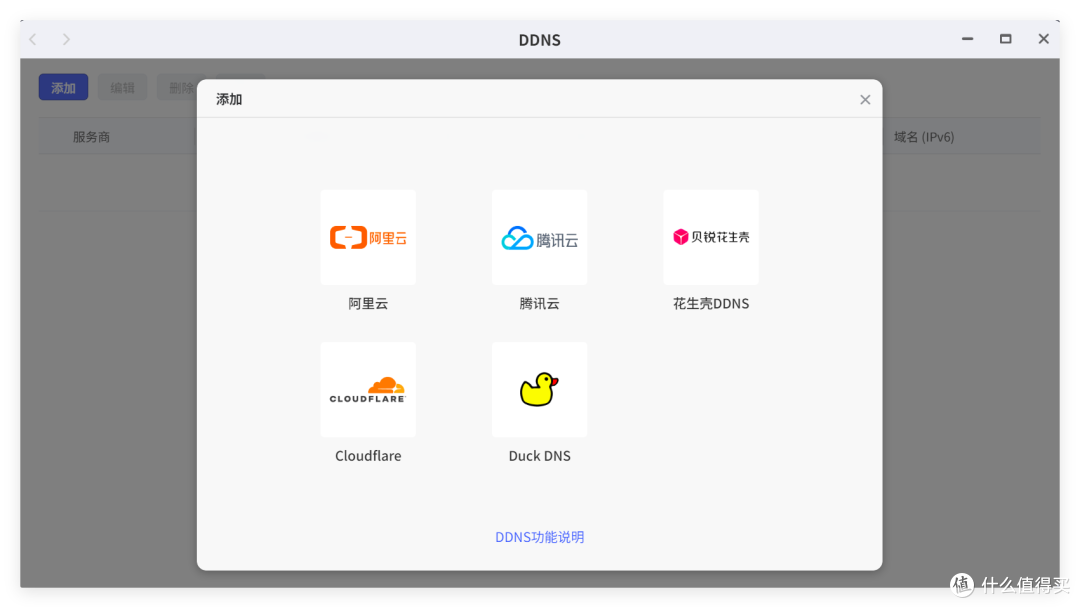Viewport: 1080px width, 608px height.
Task: Choose the Duck DNS duck icon
Action: click(539, 390)
